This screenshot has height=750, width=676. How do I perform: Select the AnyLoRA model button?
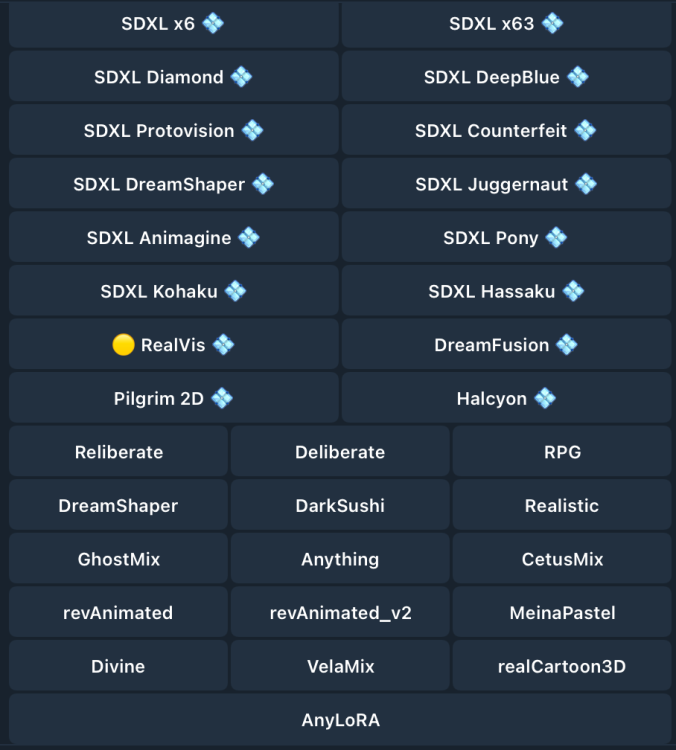coord(340,720)
